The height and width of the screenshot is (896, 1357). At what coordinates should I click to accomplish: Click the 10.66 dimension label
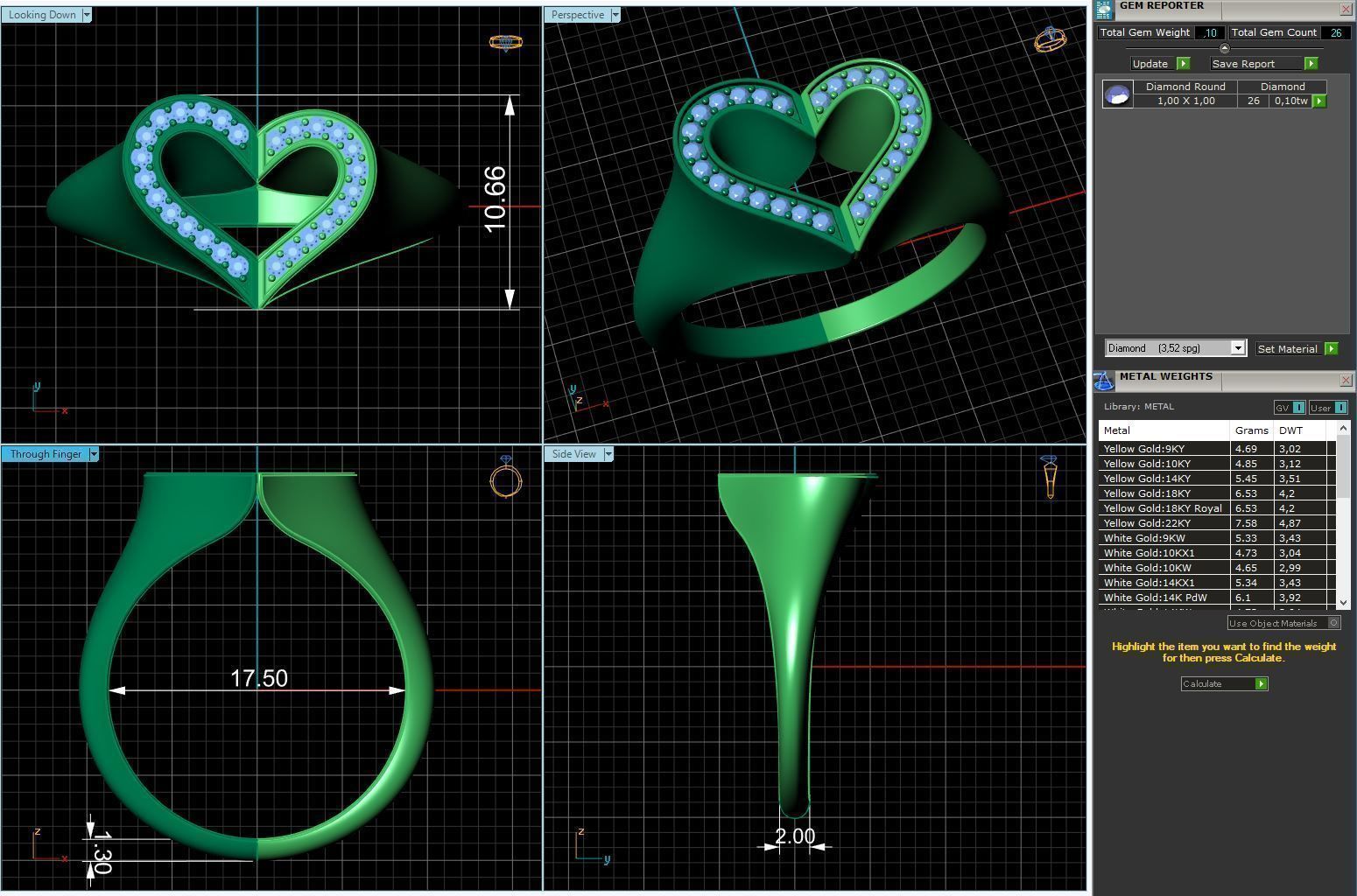[495, 199]
